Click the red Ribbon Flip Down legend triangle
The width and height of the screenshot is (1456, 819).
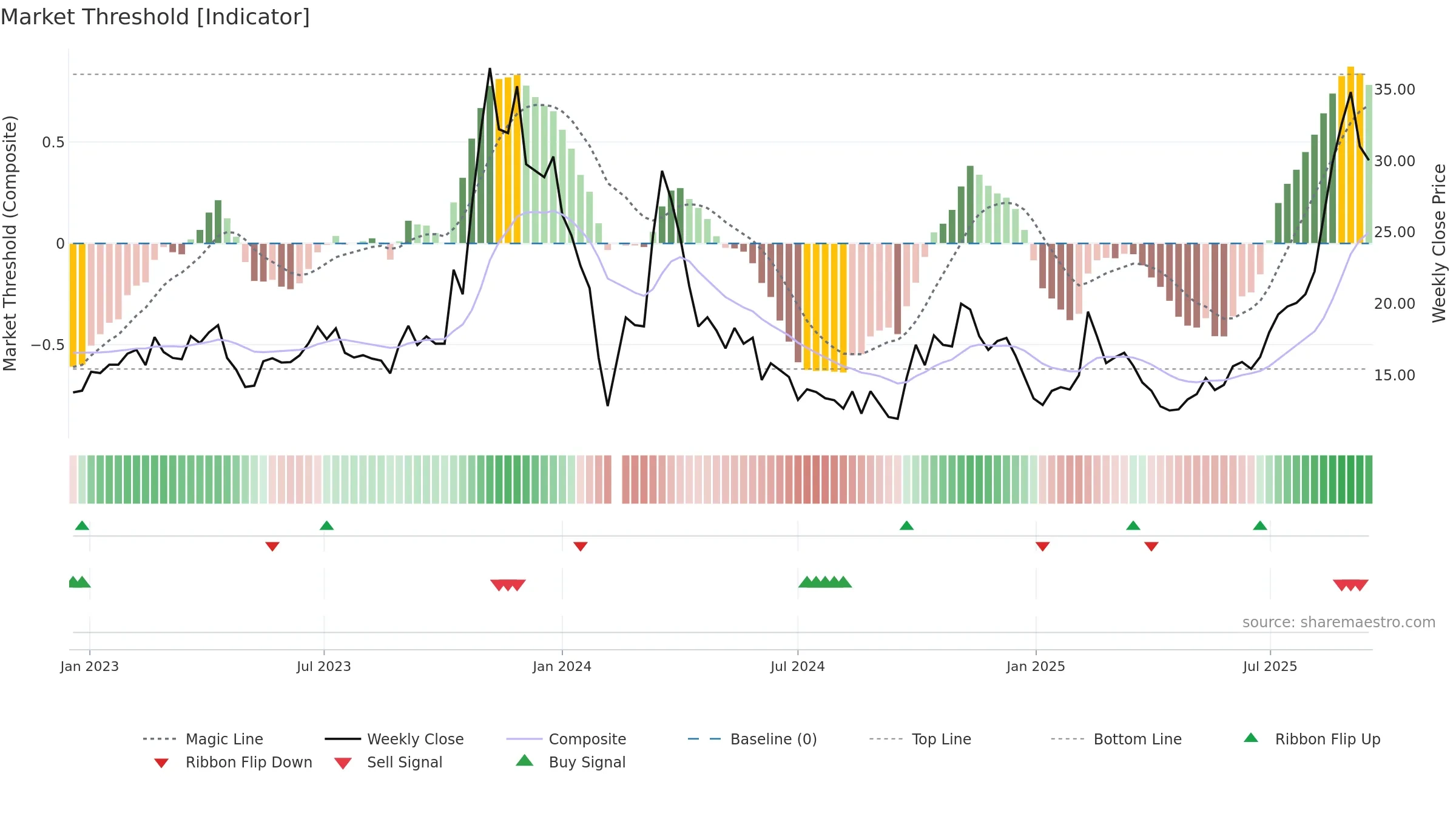161,763
